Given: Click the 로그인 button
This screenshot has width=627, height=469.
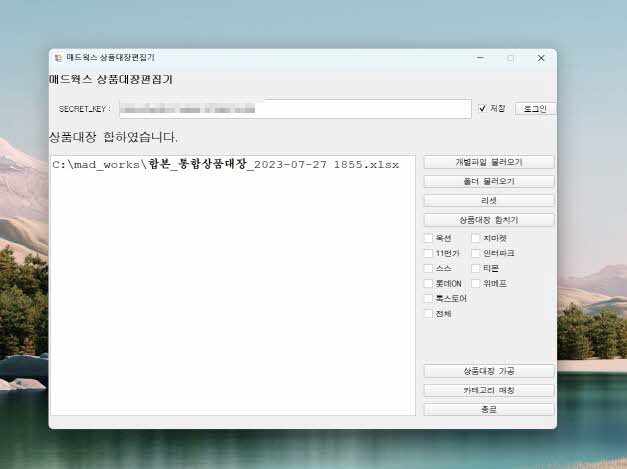Looking at the screenshot, I should click(535, 109).
